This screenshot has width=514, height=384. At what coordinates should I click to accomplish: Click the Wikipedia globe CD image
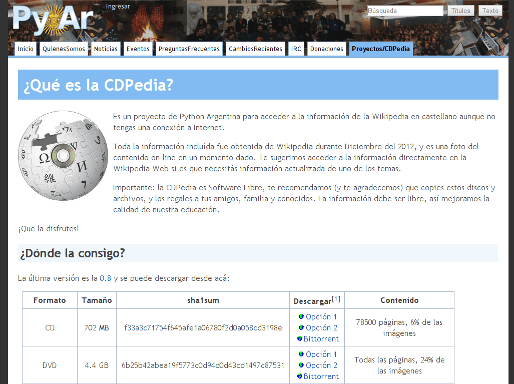63,156
